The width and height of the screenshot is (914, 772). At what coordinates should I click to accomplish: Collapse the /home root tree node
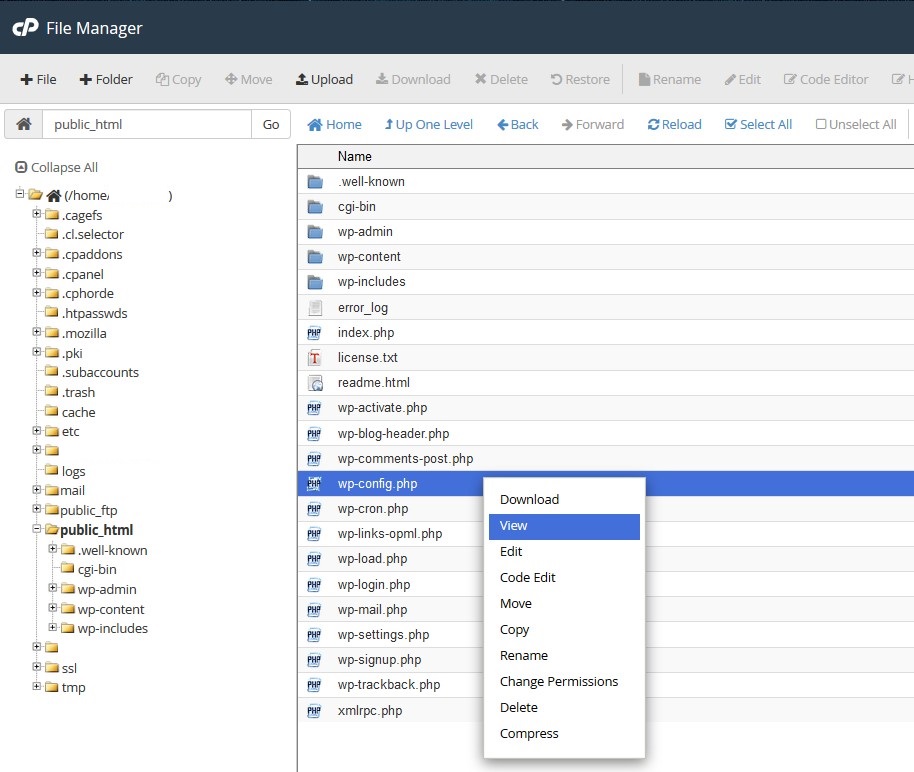[x=20, y=193]
